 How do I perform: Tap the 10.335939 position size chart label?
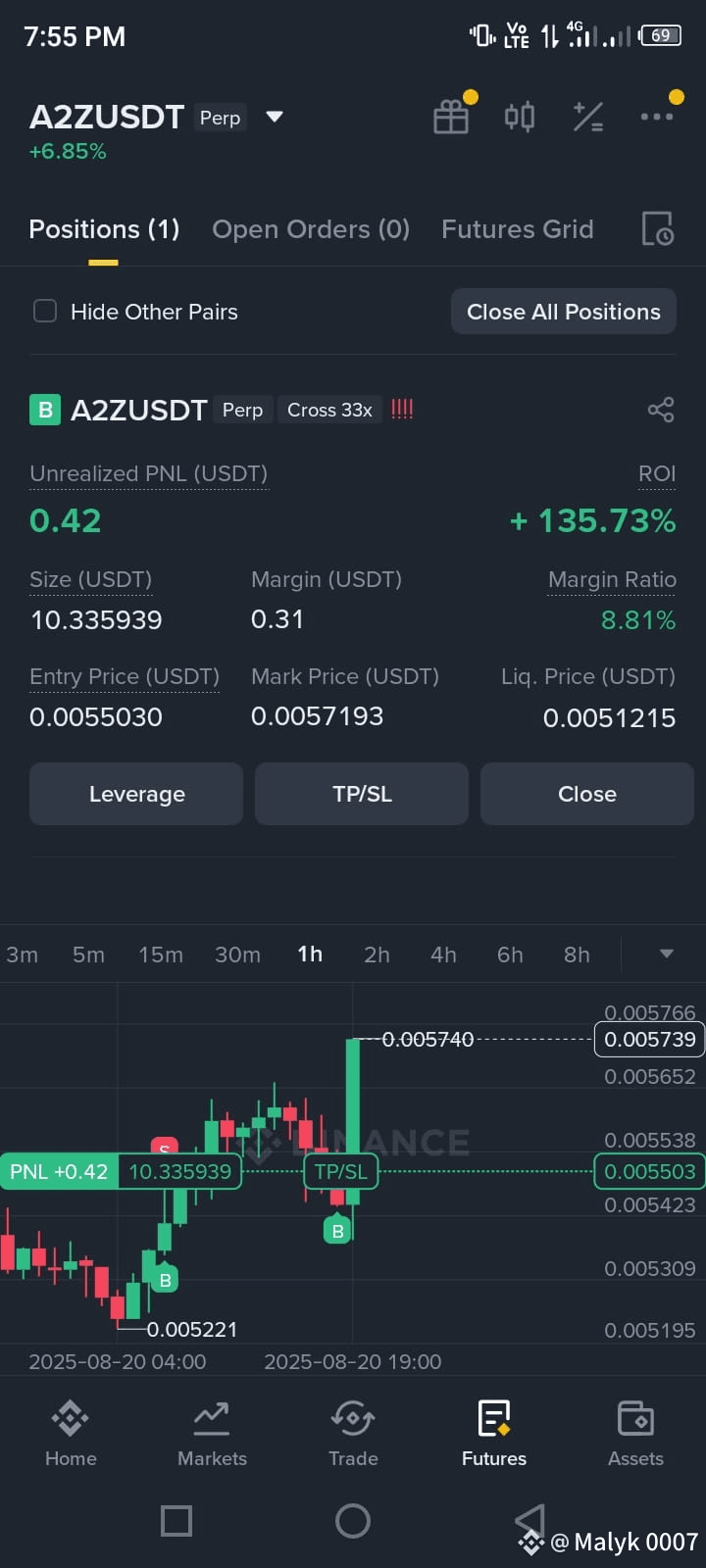(x=179, y=1171)
